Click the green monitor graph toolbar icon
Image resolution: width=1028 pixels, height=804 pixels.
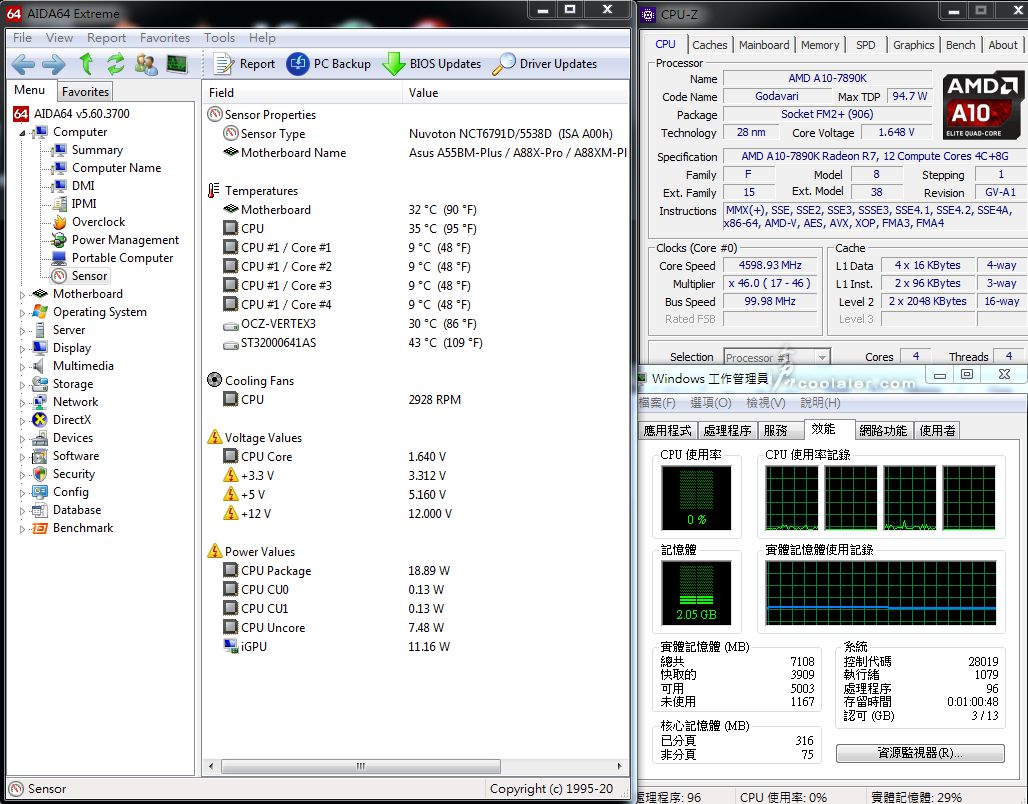[x=177, y=64]
